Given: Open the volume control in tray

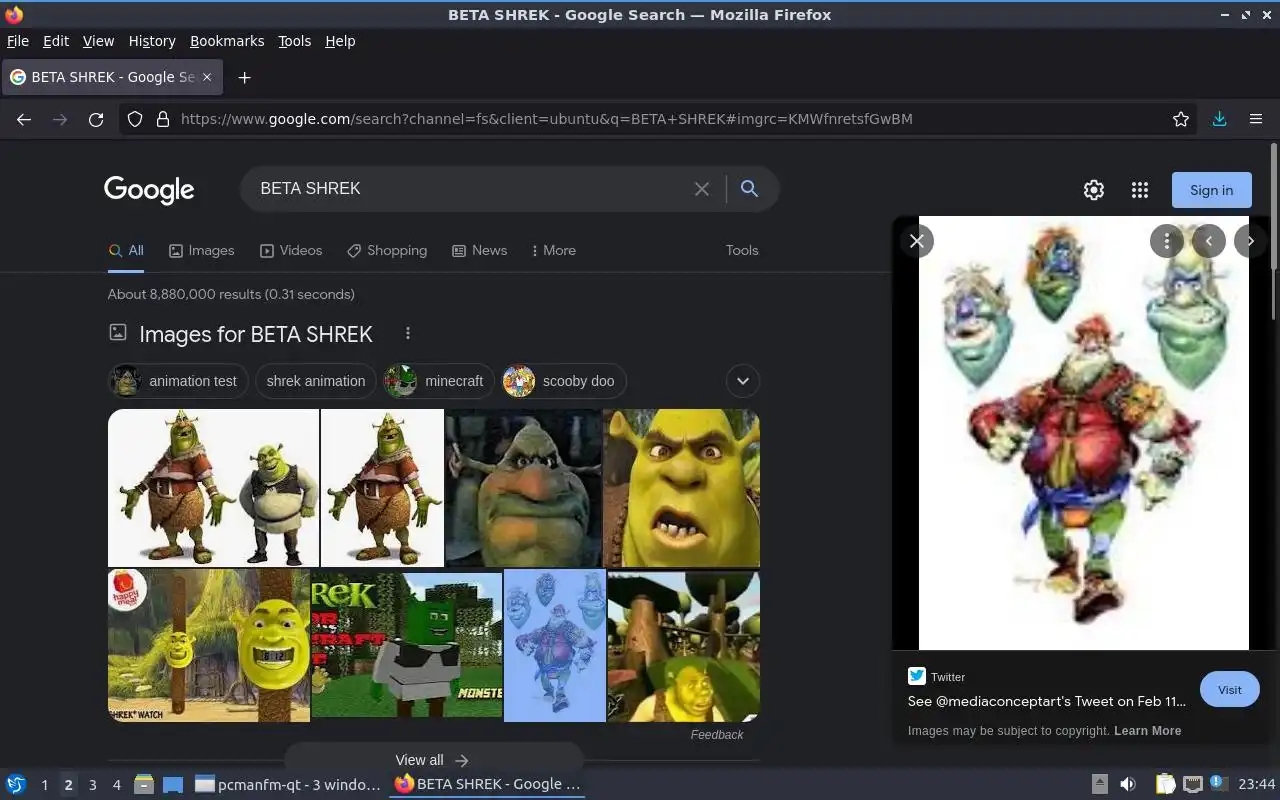Looking at the screenshot, I should 1128,784.
